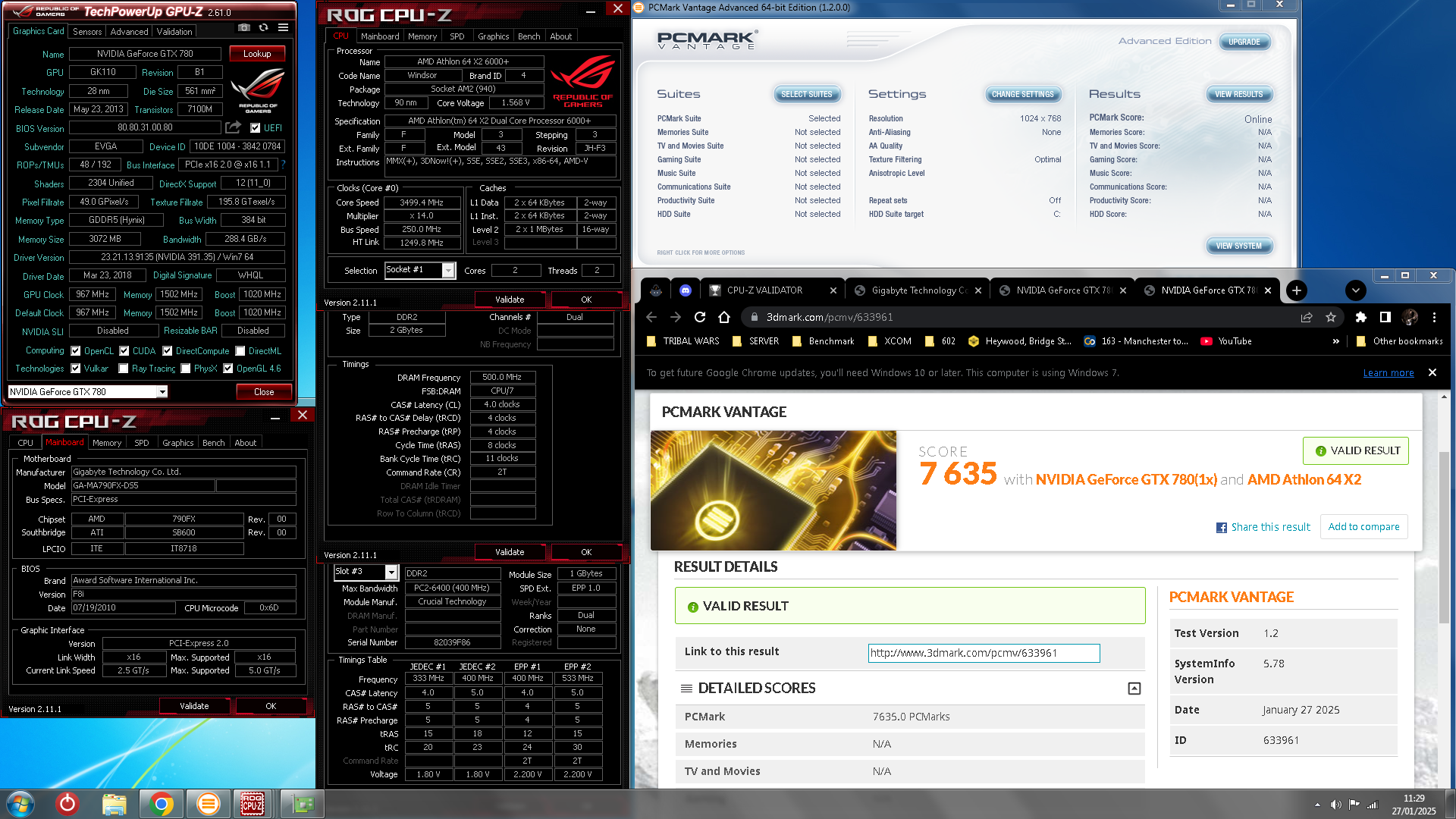Open Windows Start menu
The width and height of the screenshot is (1456, 819).
coord(21,804)
